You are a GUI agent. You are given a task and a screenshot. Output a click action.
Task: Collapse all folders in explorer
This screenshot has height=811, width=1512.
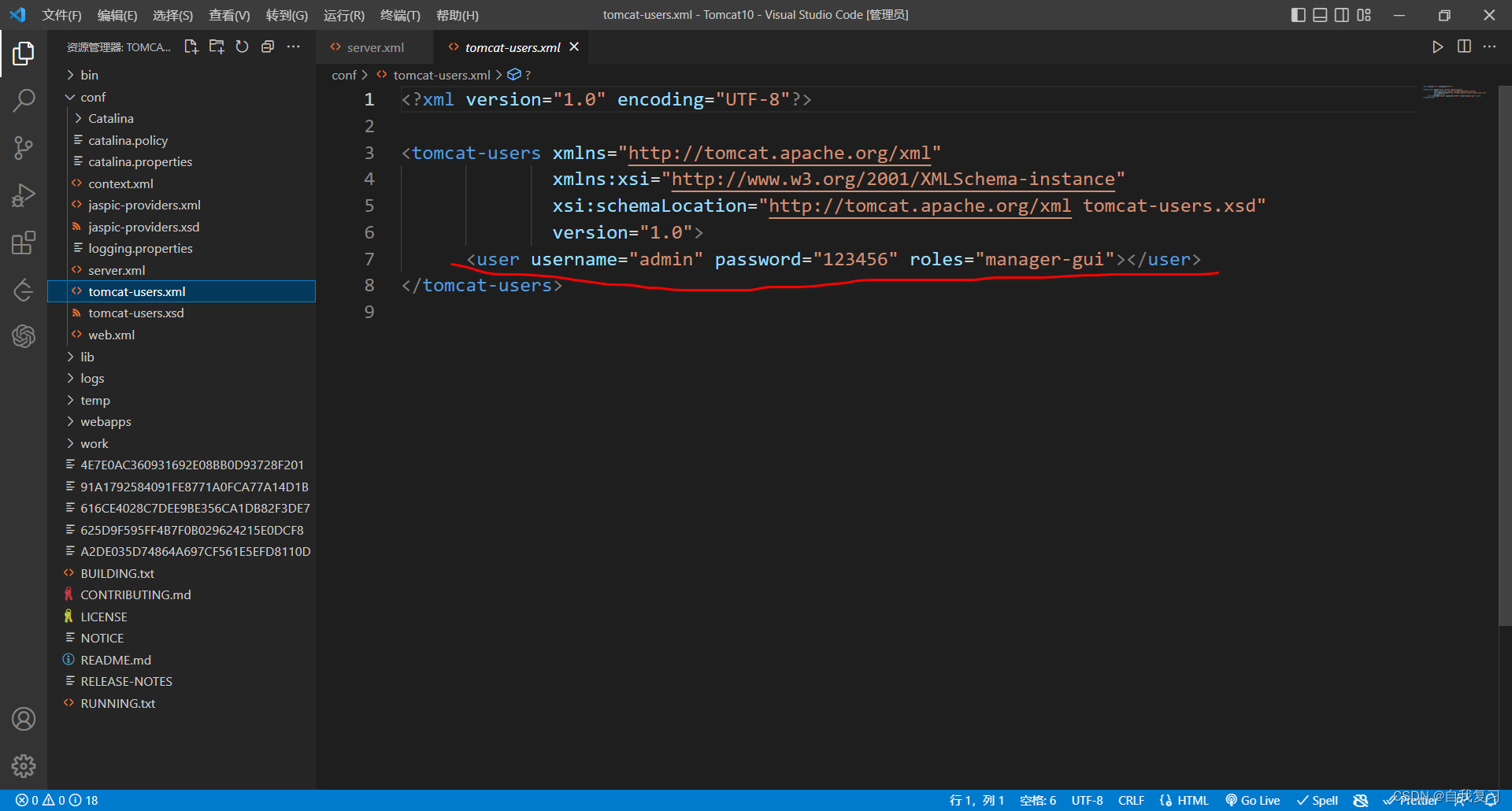pos(268,47)
